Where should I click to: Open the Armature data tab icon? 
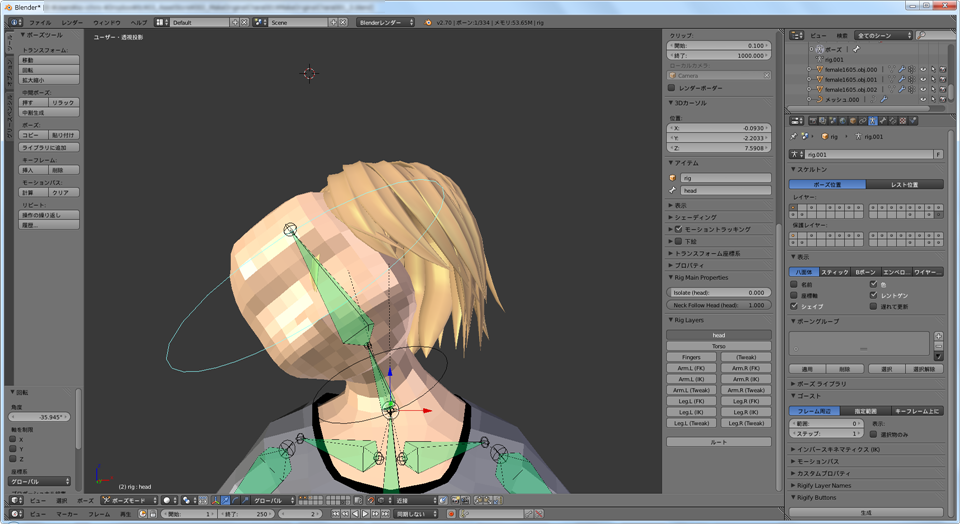coord(873,121)
